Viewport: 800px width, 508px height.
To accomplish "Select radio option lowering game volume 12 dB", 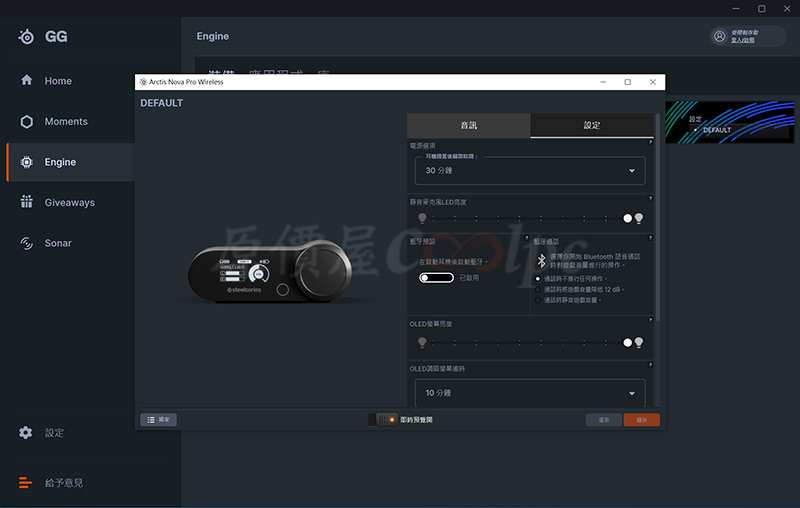I will pyautogui.click(x=537, y=289).
